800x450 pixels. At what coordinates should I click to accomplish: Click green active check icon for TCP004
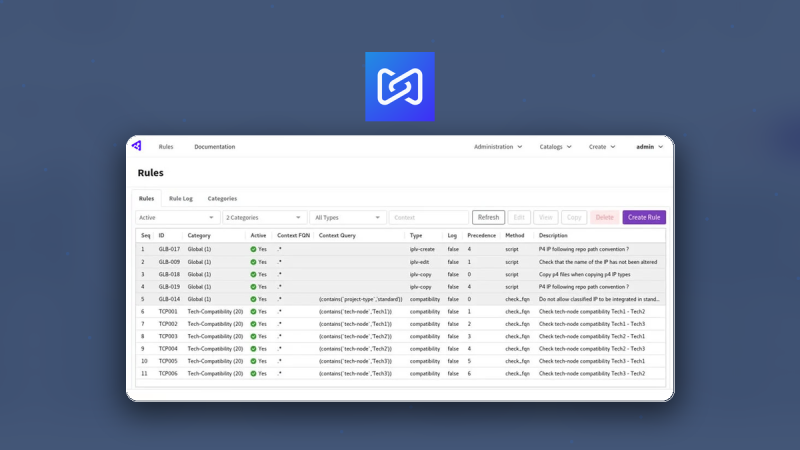pos(253,349)
